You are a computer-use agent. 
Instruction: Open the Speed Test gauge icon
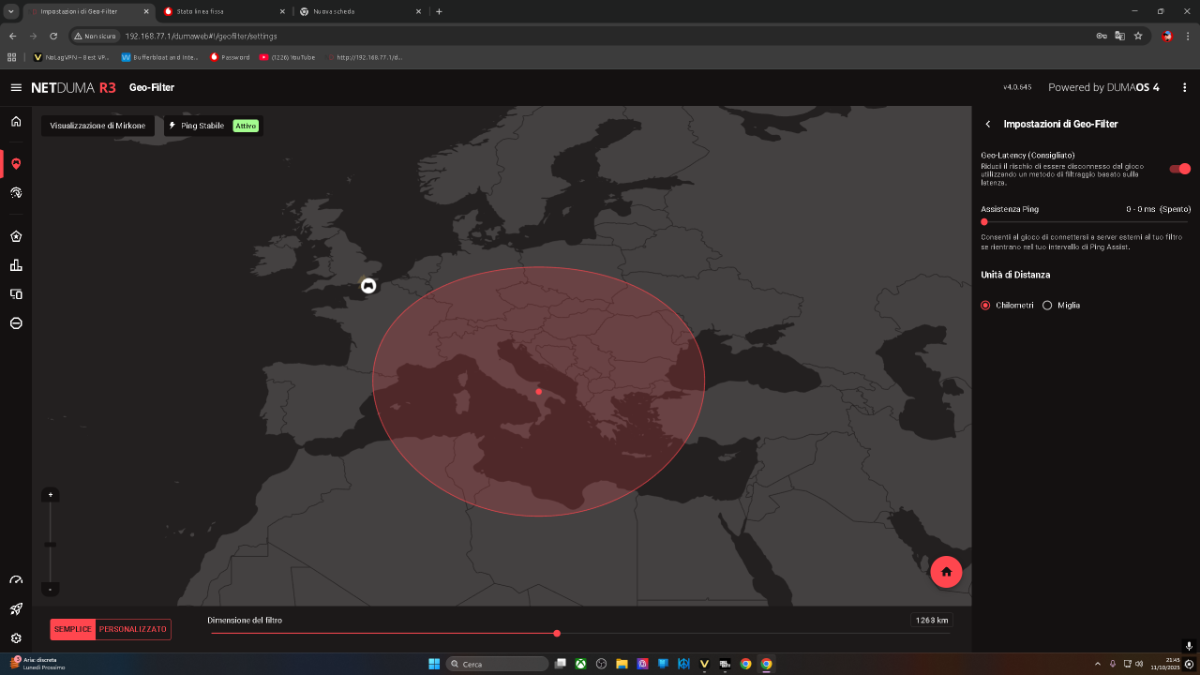tap(16, 580)
